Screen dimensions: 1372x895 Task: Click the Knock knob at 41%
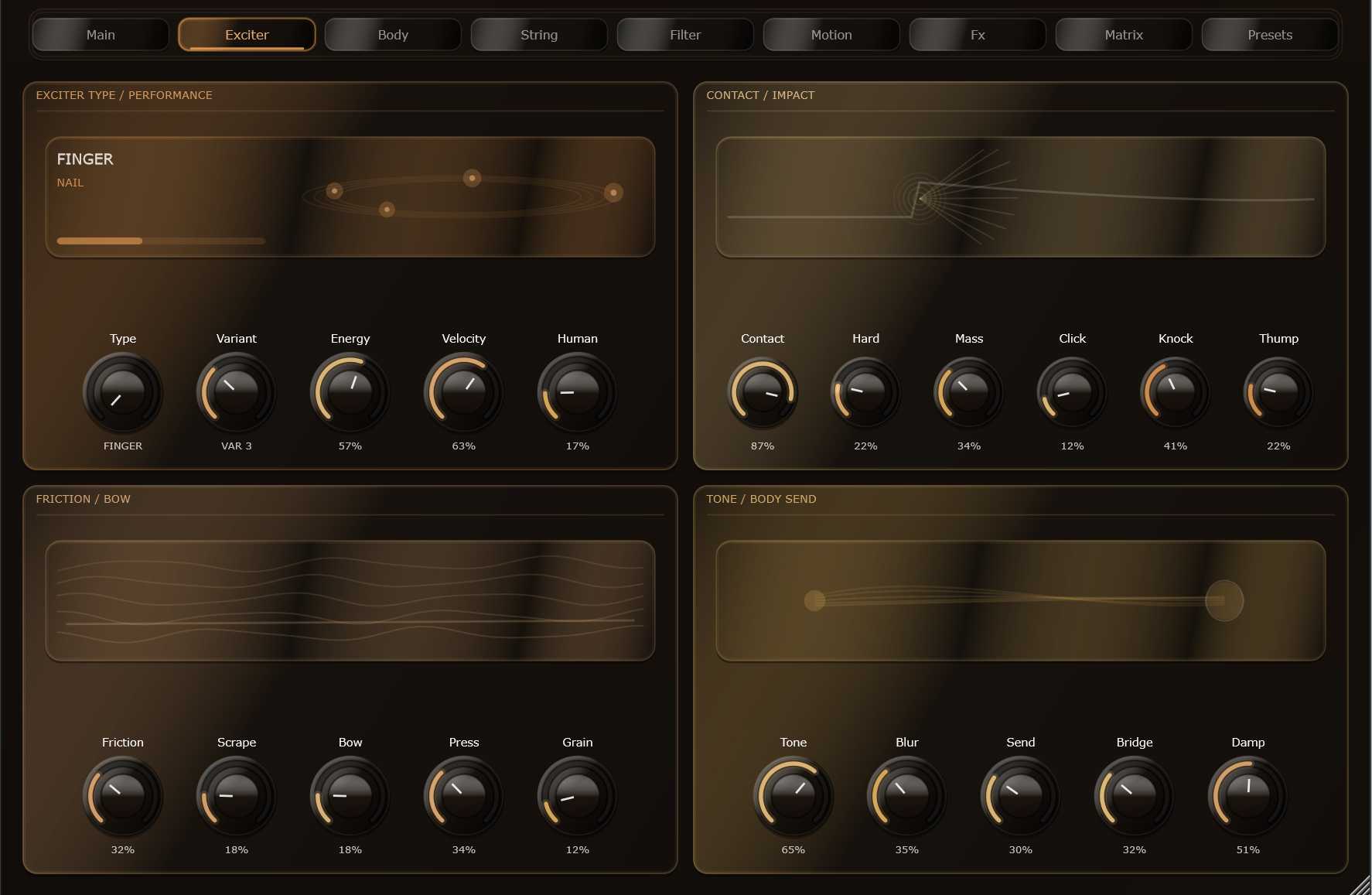[1176, 392]
